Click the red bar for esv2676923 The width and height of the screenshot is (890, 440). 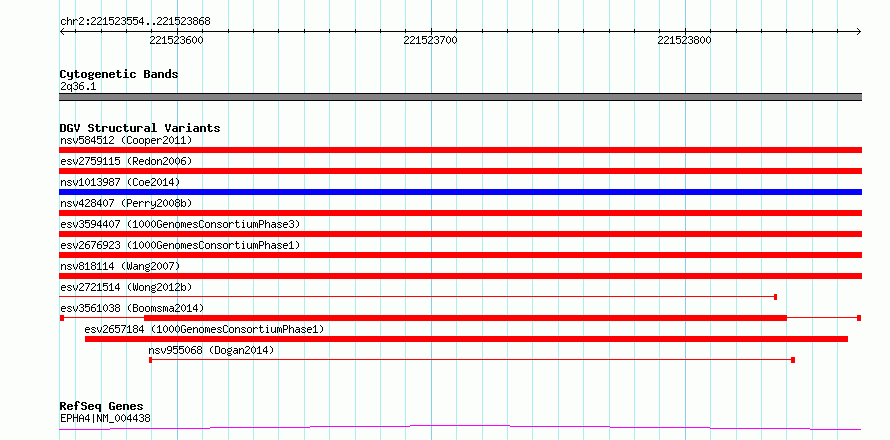tap(460, 255)
